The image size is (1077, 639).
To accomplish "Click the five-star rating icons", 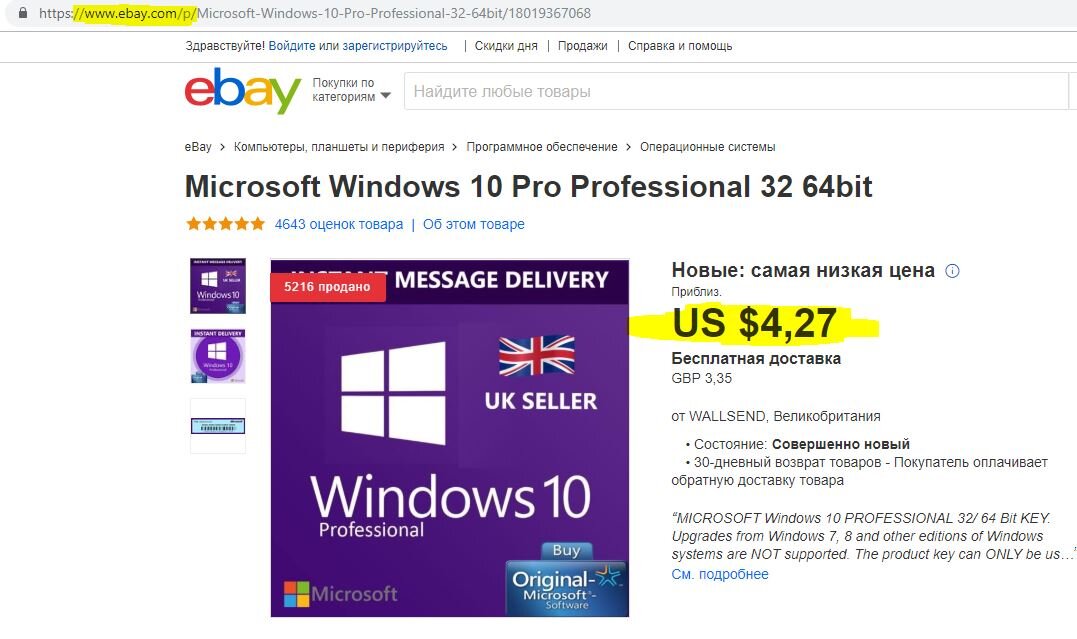I will 225,224.
